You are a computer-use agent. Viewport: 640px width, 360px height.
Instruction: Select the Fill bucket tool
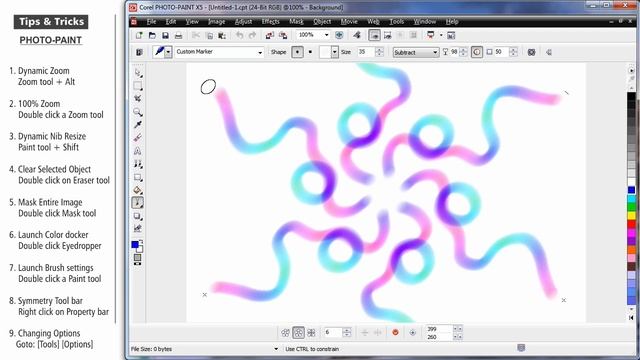[x=138, y=190]
